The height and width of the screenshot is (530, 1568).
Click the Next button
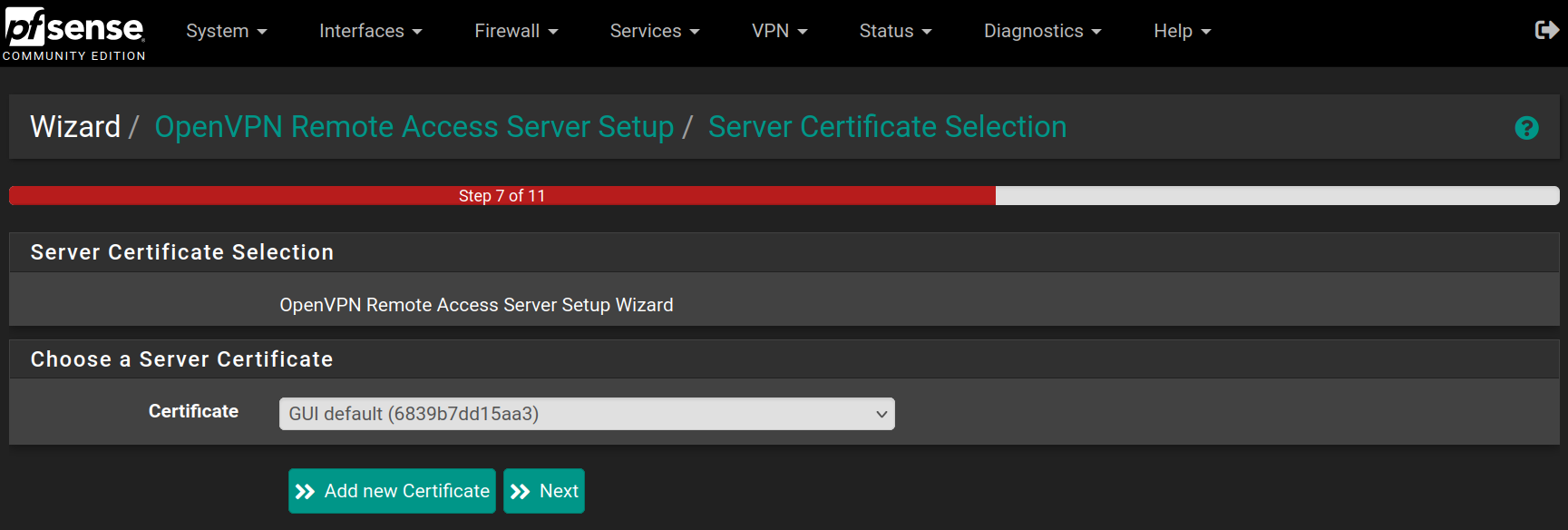[x=544, y=491]
